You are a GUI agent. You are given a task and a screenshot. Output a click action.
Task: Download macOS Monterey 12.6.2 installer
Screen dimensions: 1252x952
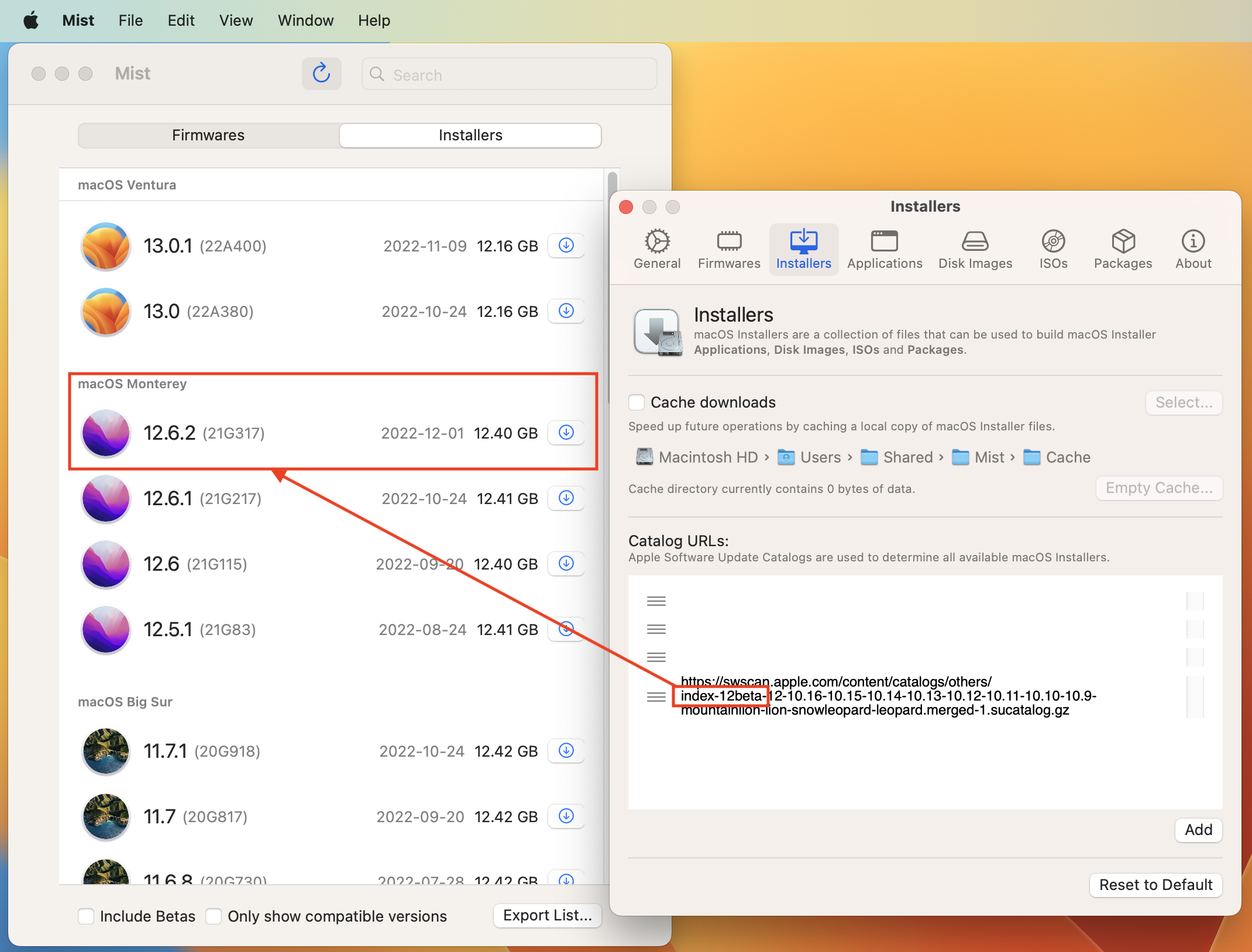[565, 433]
